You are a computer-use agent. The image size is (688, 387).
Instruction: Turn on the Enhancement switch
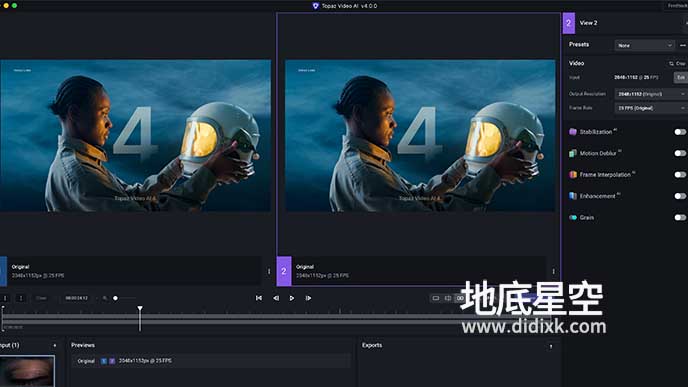[680, 196]
